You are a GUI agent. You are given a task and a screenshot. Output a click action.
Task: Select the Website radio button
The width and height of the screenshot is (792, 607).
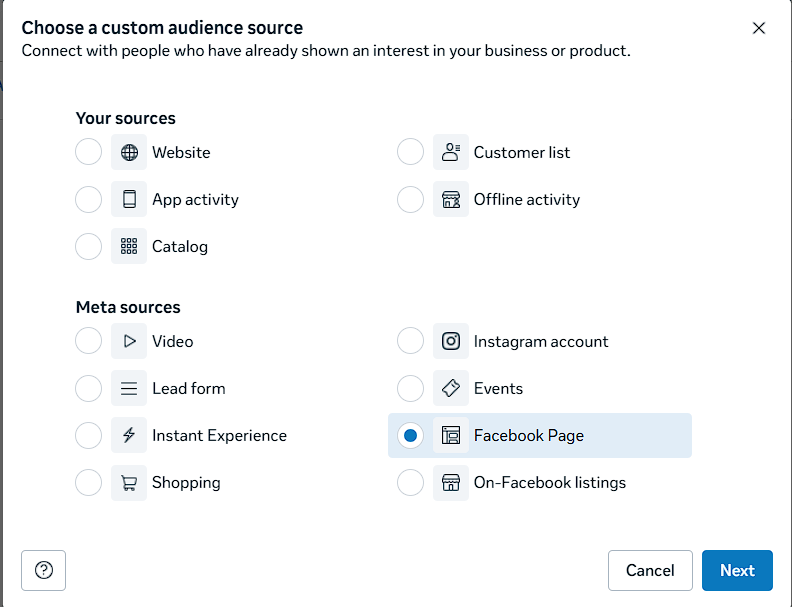click(x=89, y=153)
